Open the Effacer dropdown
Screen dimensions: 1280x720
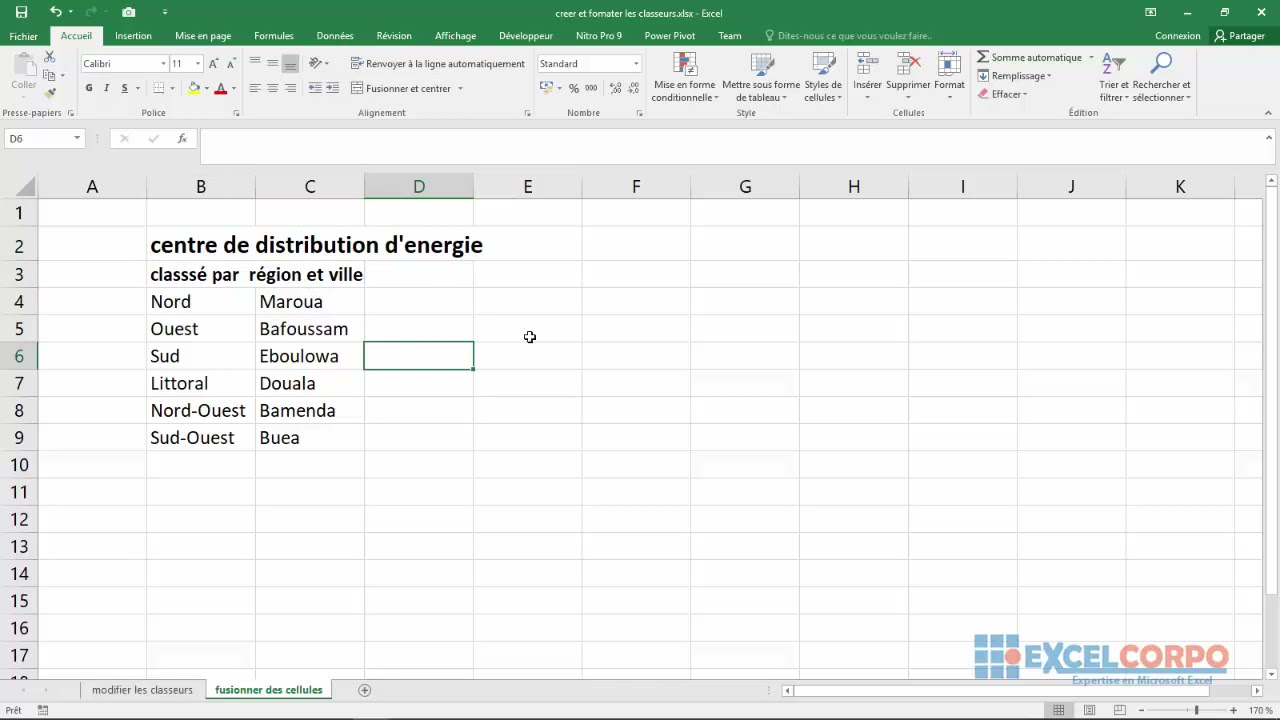point(1002,94)
